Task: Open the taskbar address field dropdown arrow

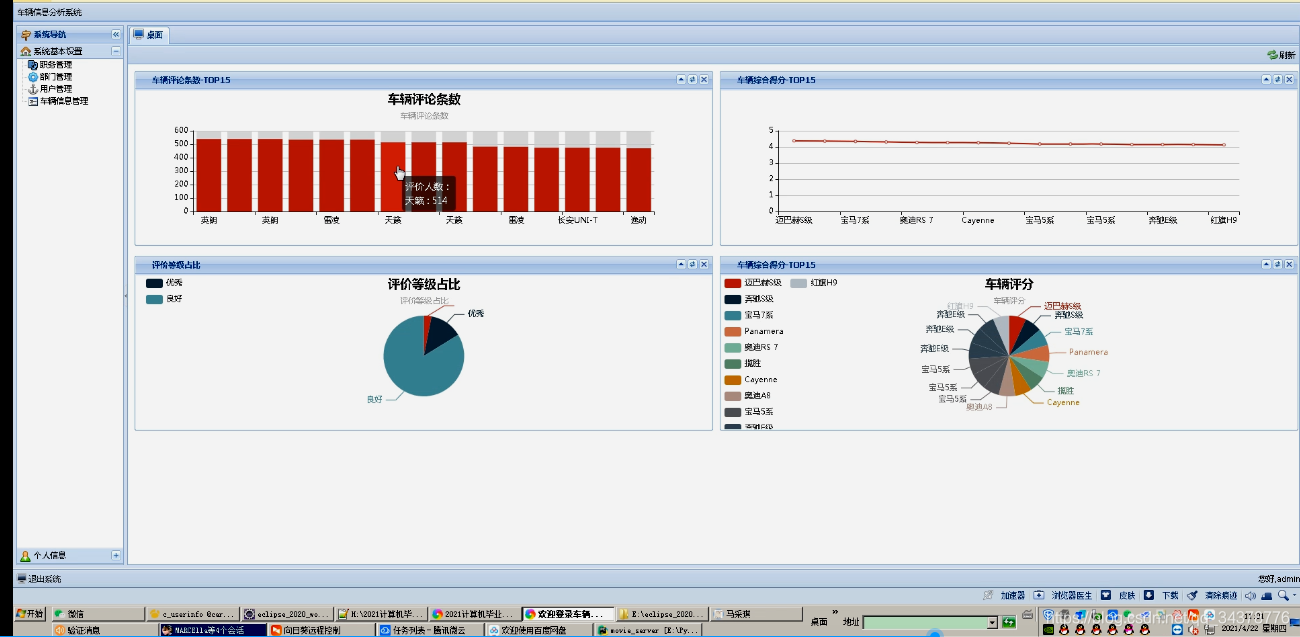Action: (x=992, y=622)
